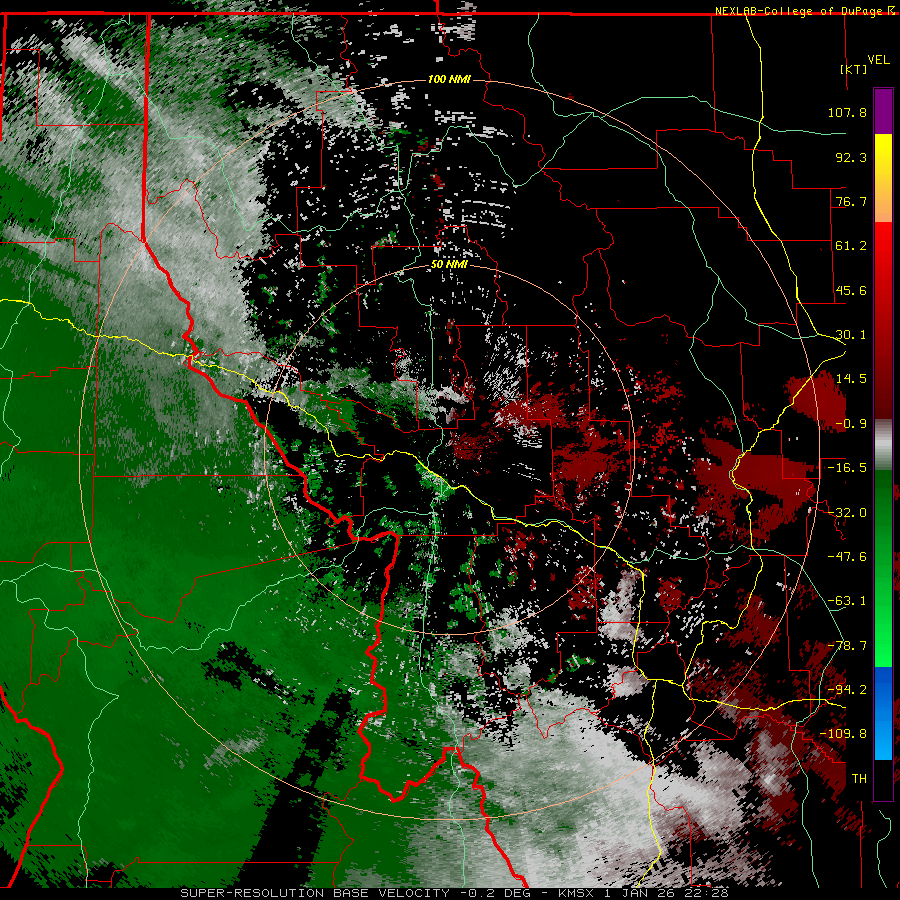Click the 14.5 value on the velocity scale
Screen dimensions: 900x900
tap(851, 379)
